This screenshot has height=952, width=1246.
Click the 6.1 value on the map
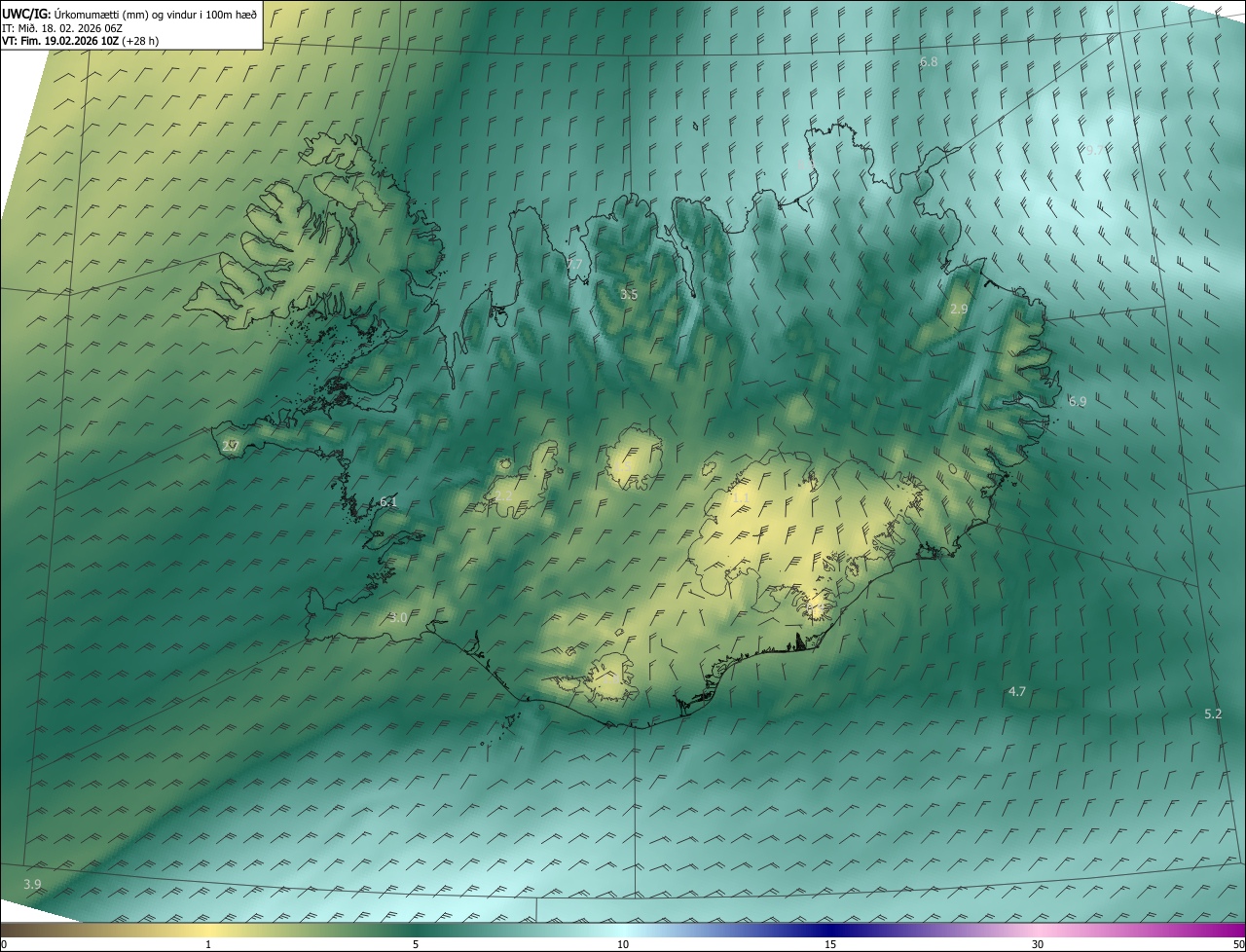coord(387,502)
